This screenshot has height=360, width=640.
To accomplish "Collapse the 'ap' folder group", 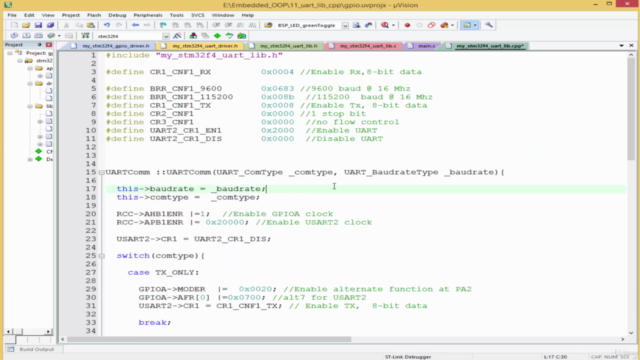I will (x=30, y=68).
